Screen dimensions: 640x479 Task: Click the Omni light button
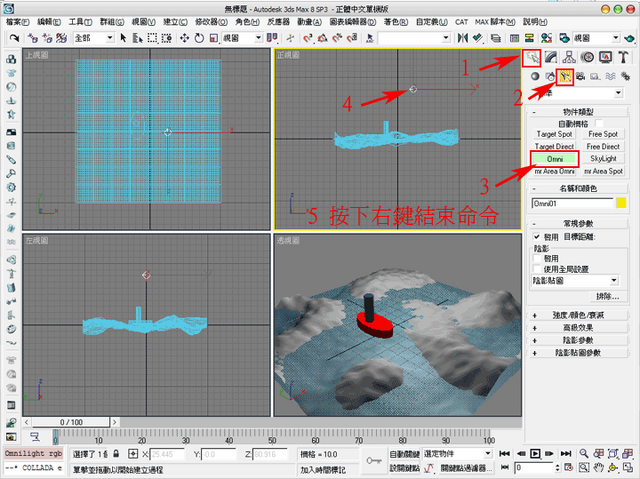coord(555,159)
